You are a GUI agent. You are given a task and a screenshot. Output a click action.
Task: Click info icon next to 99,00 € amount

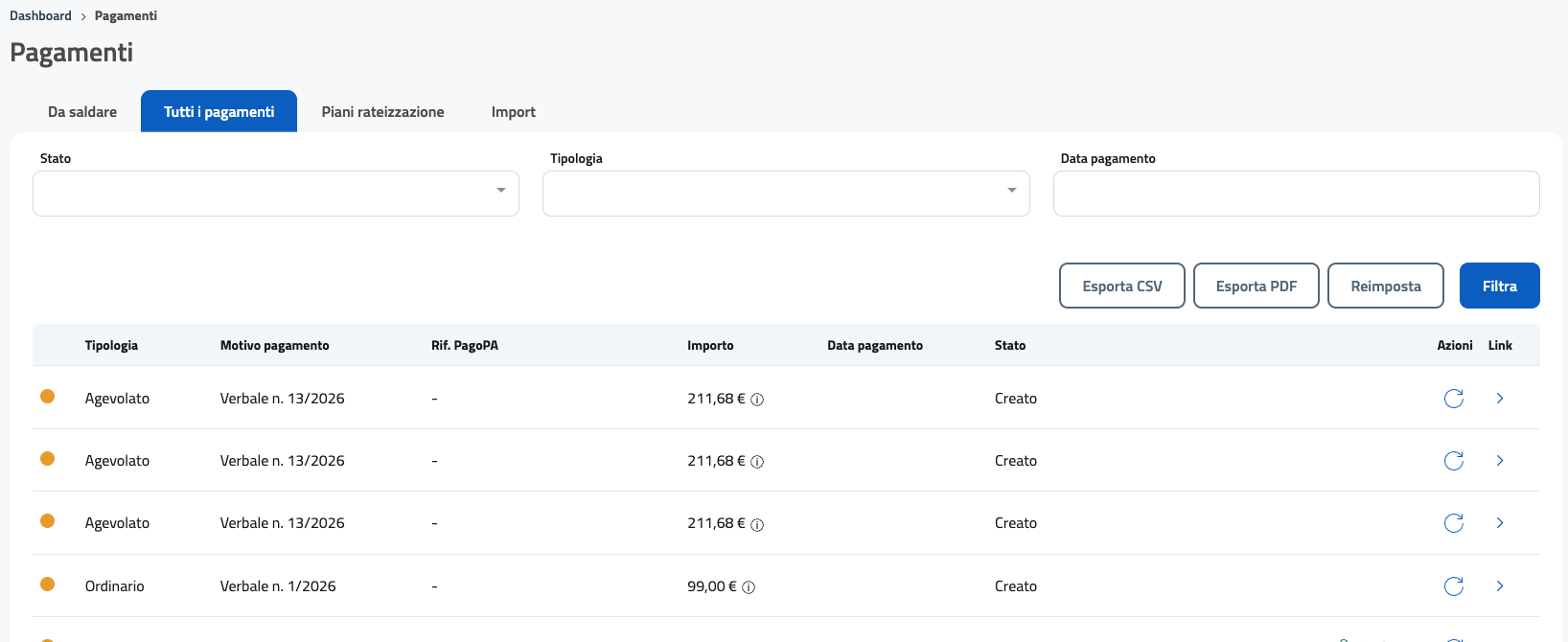[x=749, y=587]
